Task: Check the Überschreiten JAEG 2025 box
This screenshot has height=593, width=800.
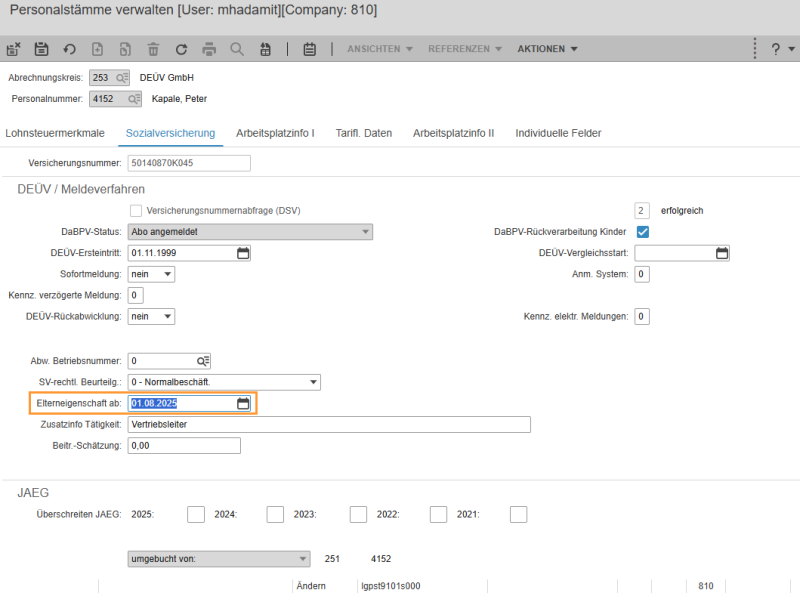Action: tap(196, 514)
